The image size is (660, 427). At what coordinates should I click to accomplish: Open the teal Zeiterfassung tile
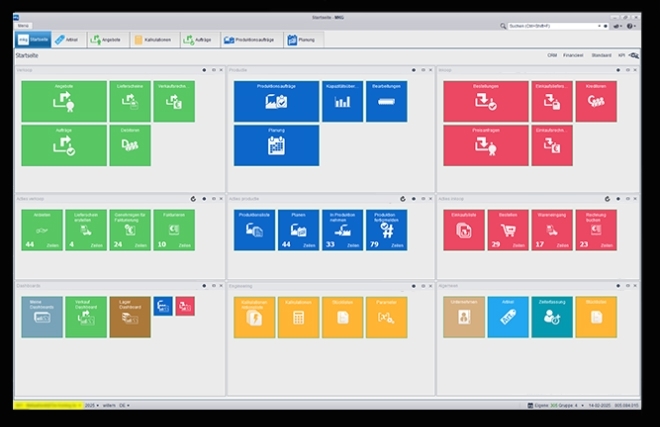pyautogui.click(x=552, y=316)
